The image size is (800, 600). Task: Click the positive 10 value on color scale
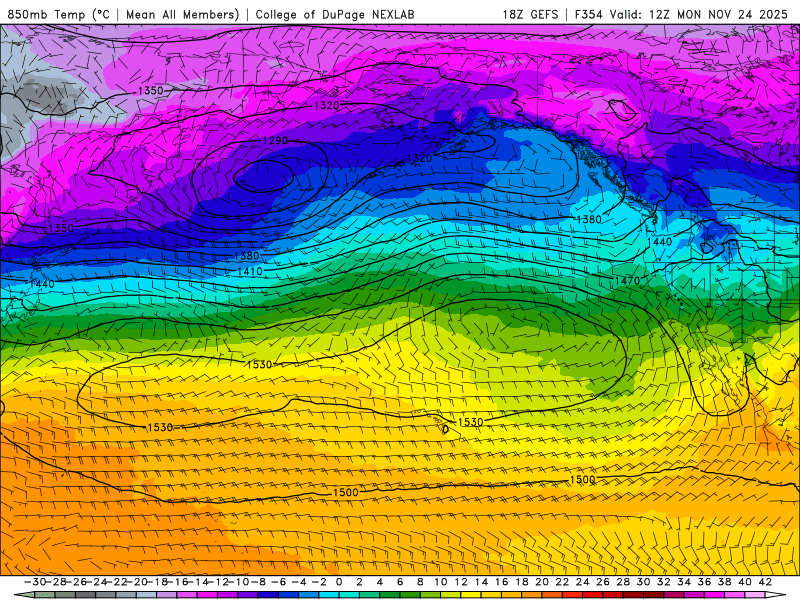click(x=441, y=582)
